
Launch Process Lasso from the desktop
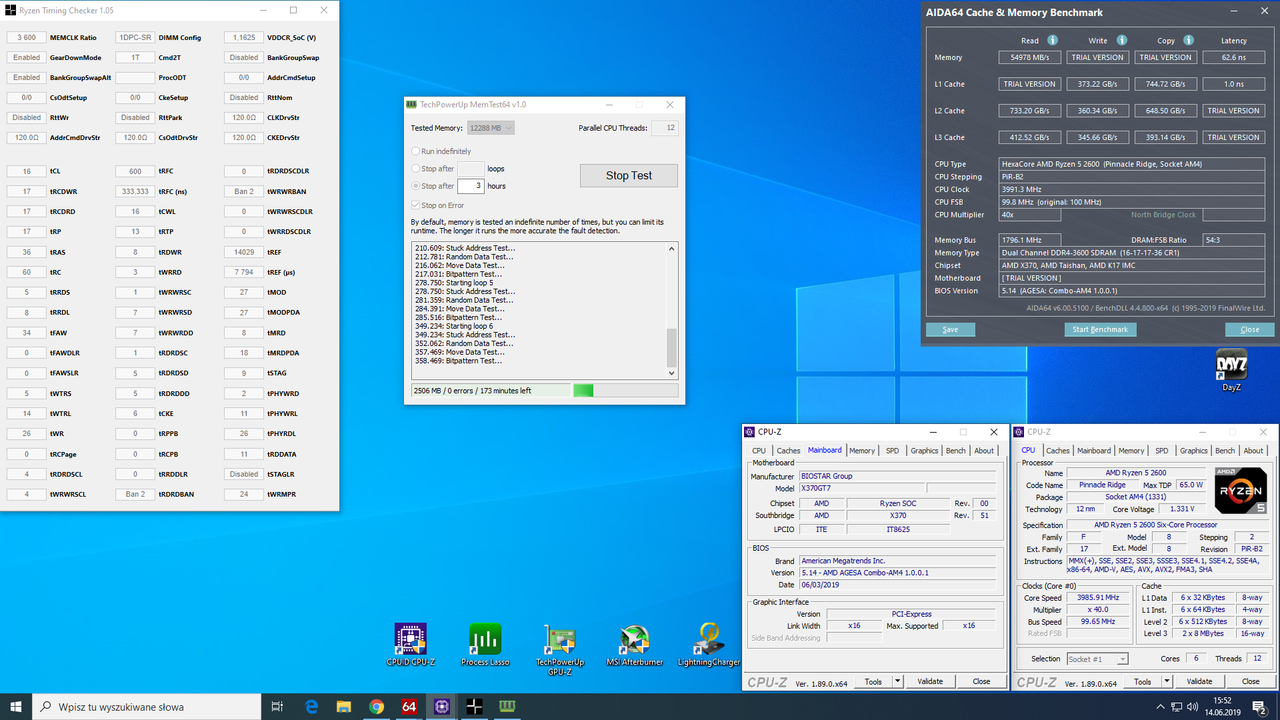coord(485,640)
